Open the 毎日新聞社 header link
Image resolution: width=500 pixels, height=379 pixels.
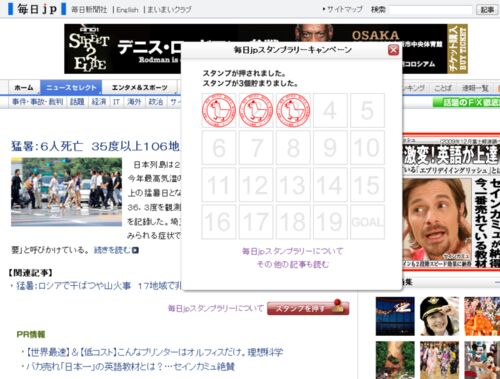coord(89,10)
